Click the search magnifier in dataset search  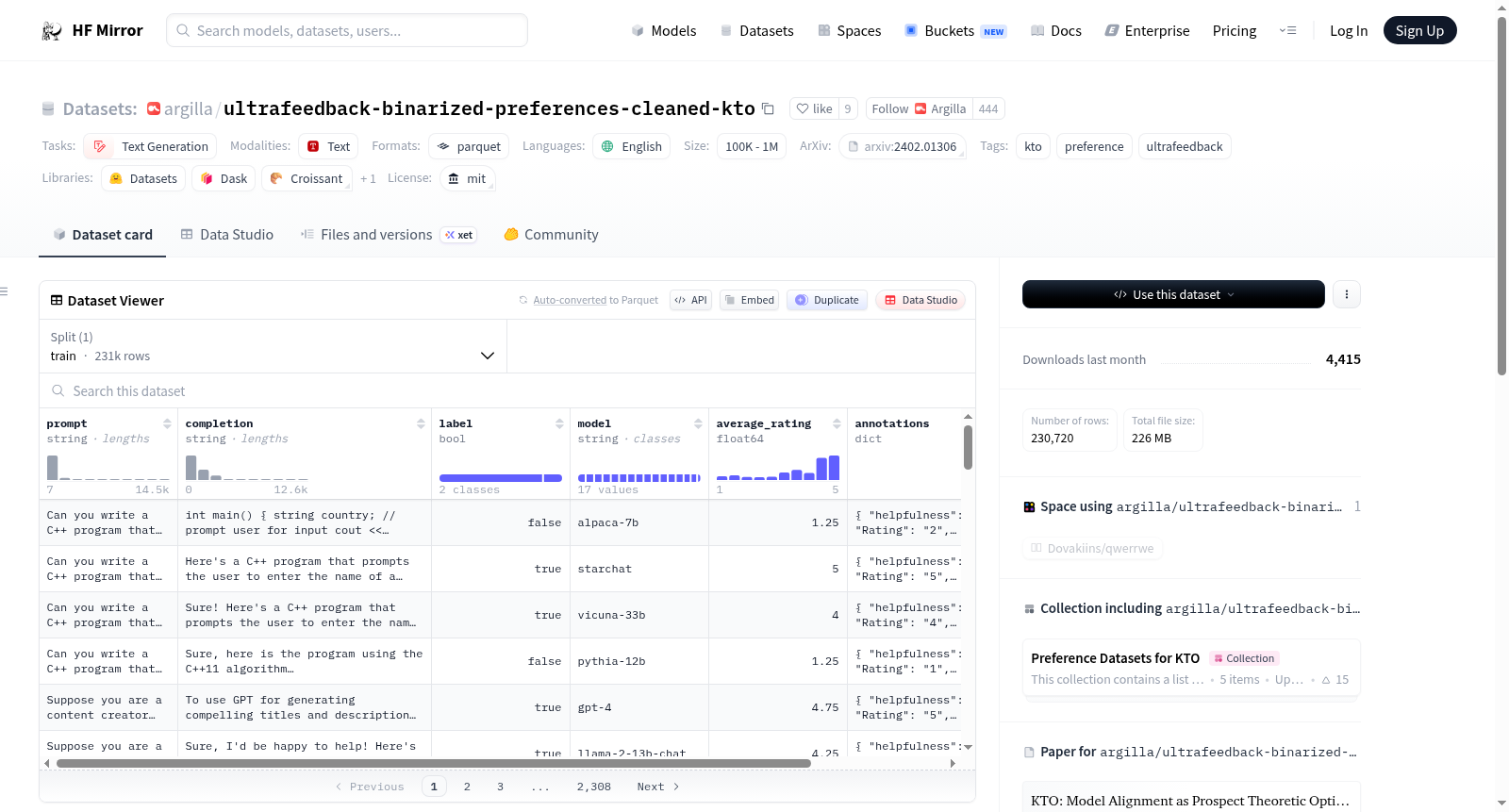(x=58, y=390)
